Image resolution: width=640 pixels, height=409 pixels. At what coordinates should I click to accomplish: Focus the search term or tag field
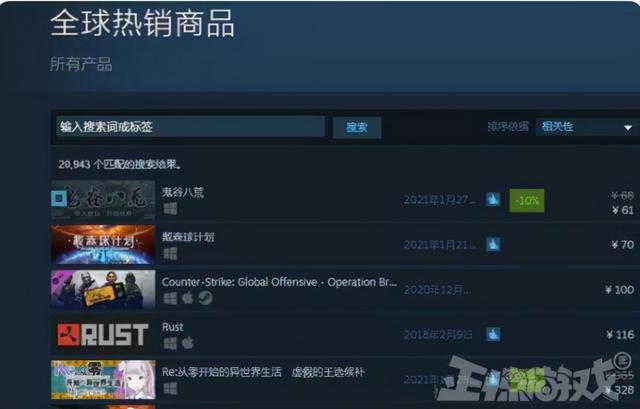(191, 127)
